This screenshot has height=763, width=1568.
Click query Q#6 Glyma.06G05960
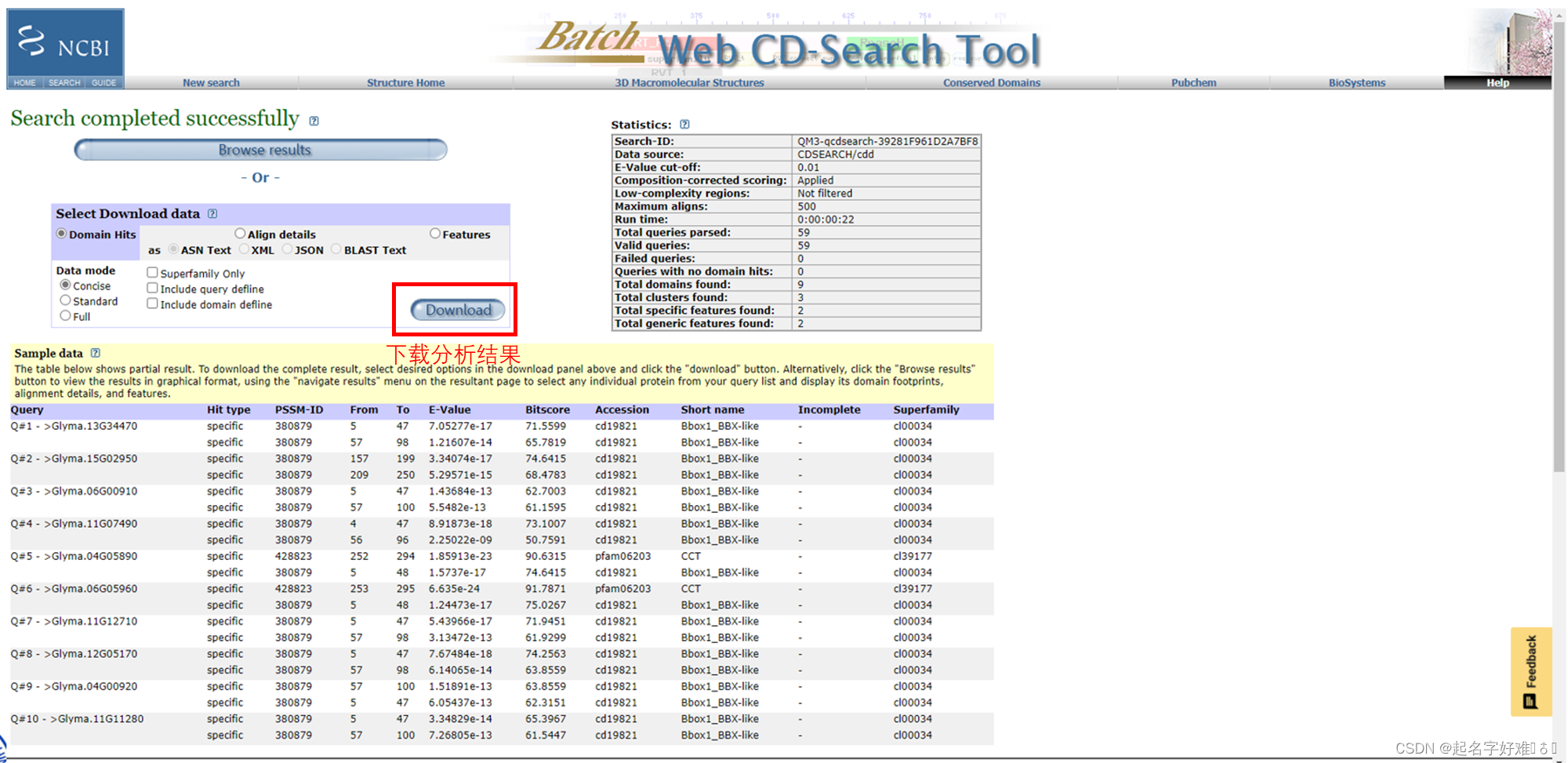click(x=74, y=588)
